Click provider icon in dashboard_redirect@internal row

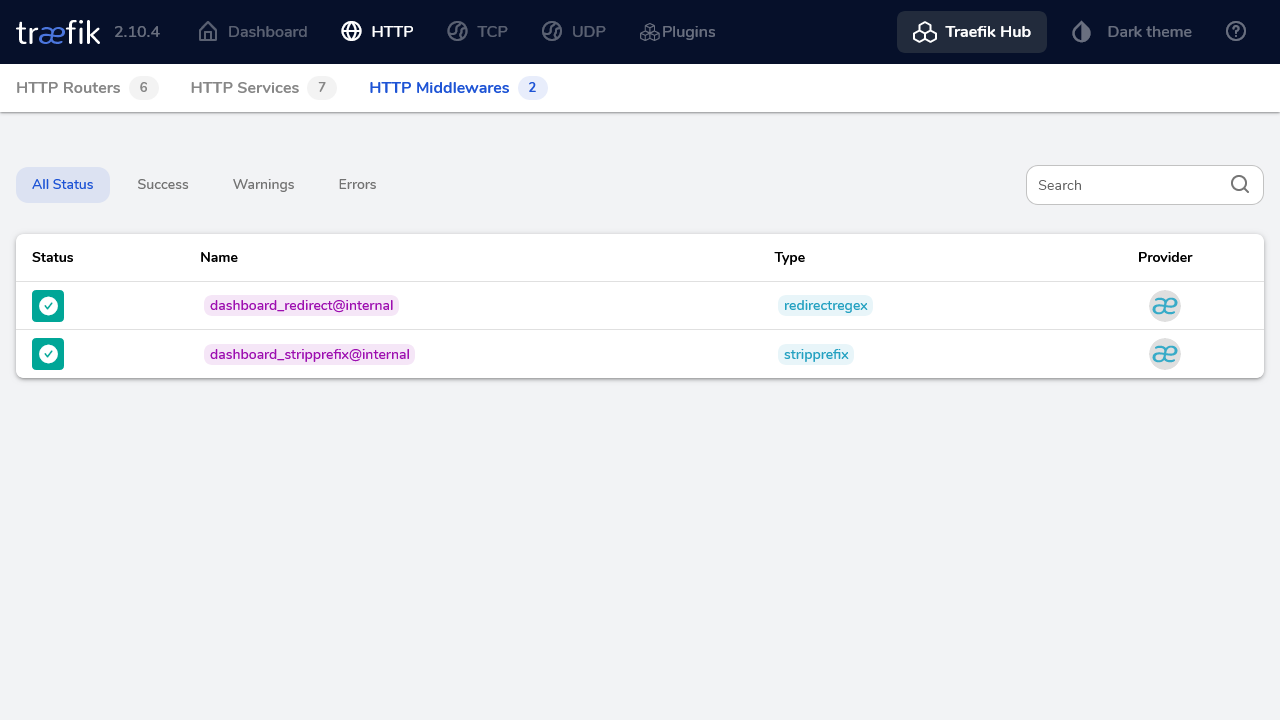(1165, 306)
